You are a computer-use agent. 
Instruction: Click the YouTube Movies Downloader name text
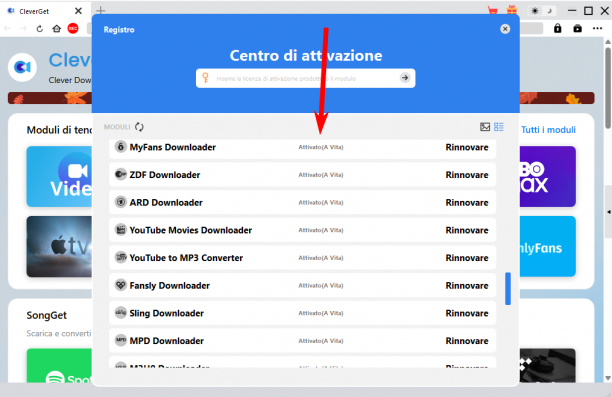190,230
